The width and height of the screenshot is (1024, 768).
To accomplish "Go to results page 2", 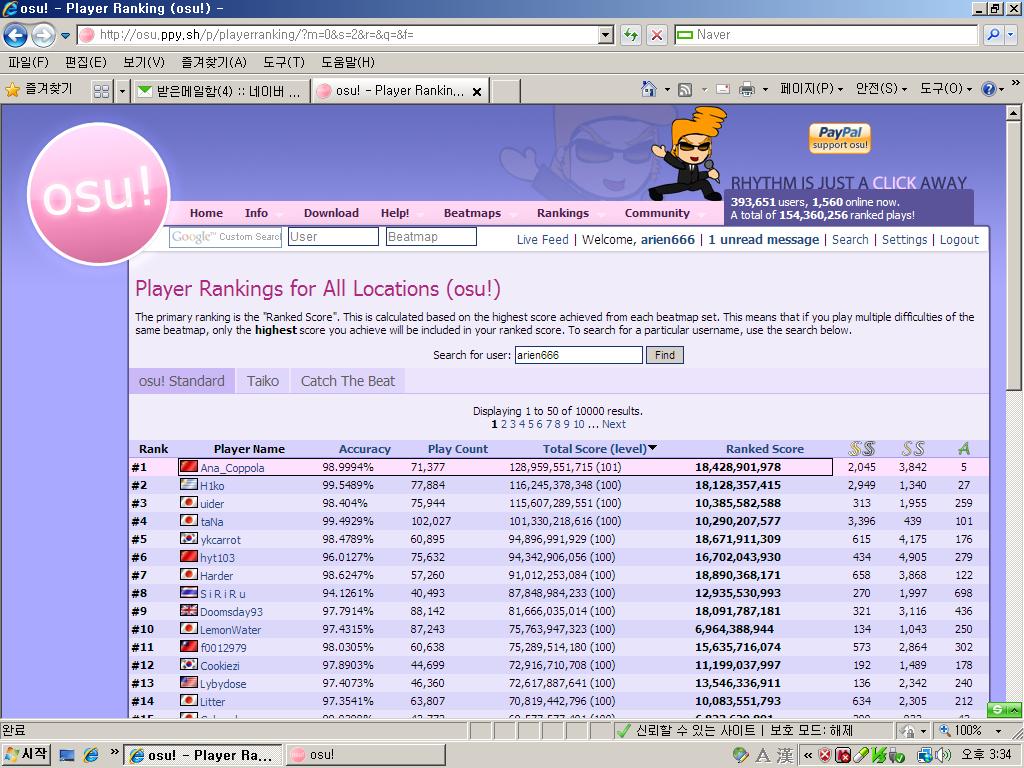I will (x=504, y=424).
